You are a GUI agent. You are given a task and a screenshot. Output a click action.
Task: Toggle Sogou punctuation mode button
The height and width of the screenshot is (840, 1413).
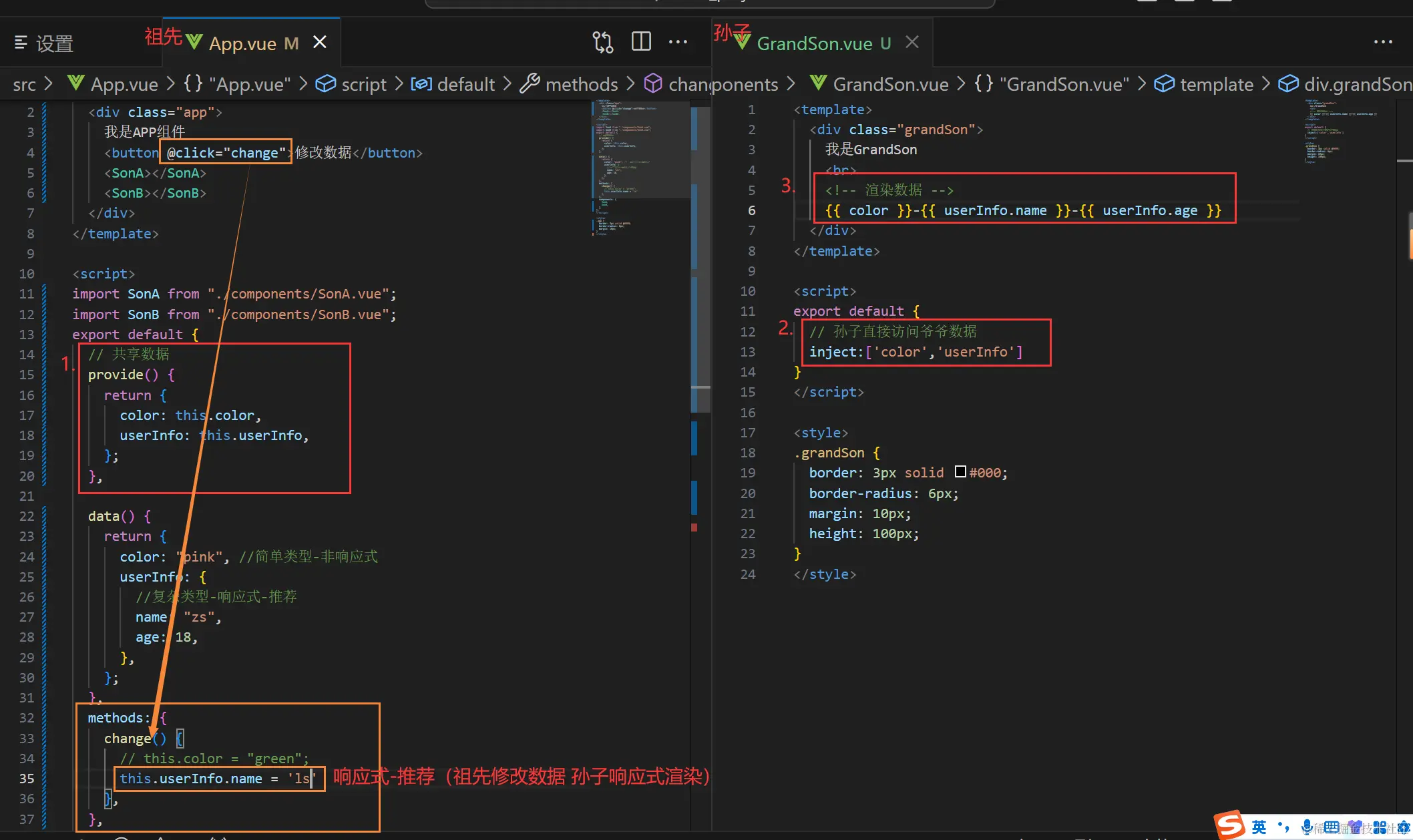1283,827
